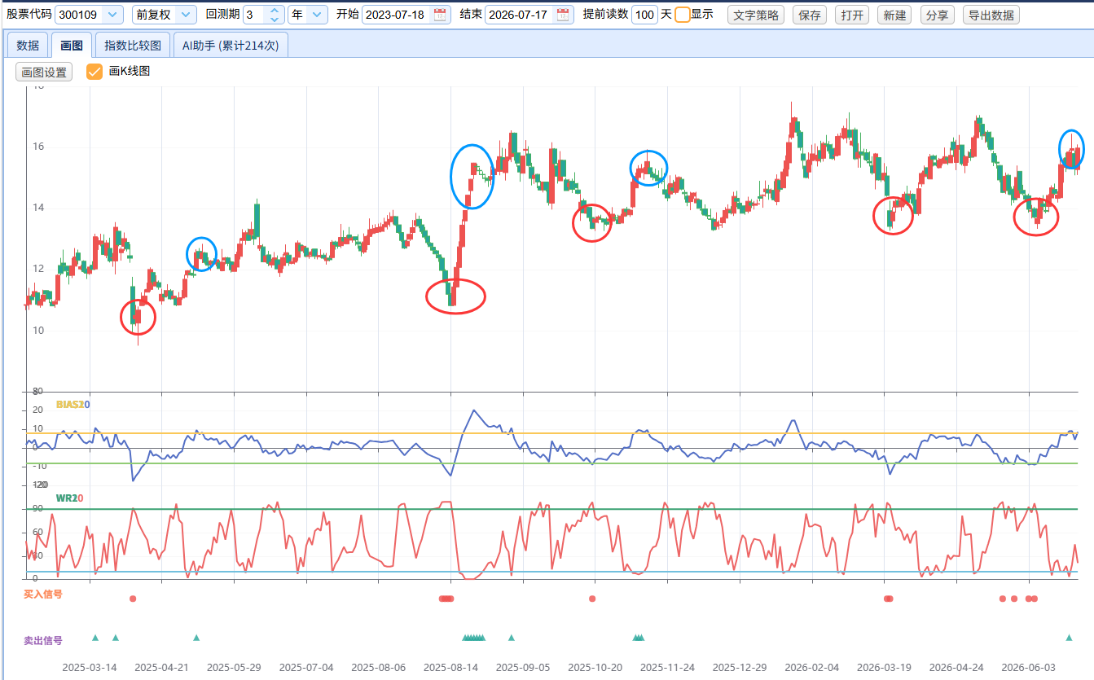
Task: Click first buy signal dot below chart
Action: pos(133,598)
